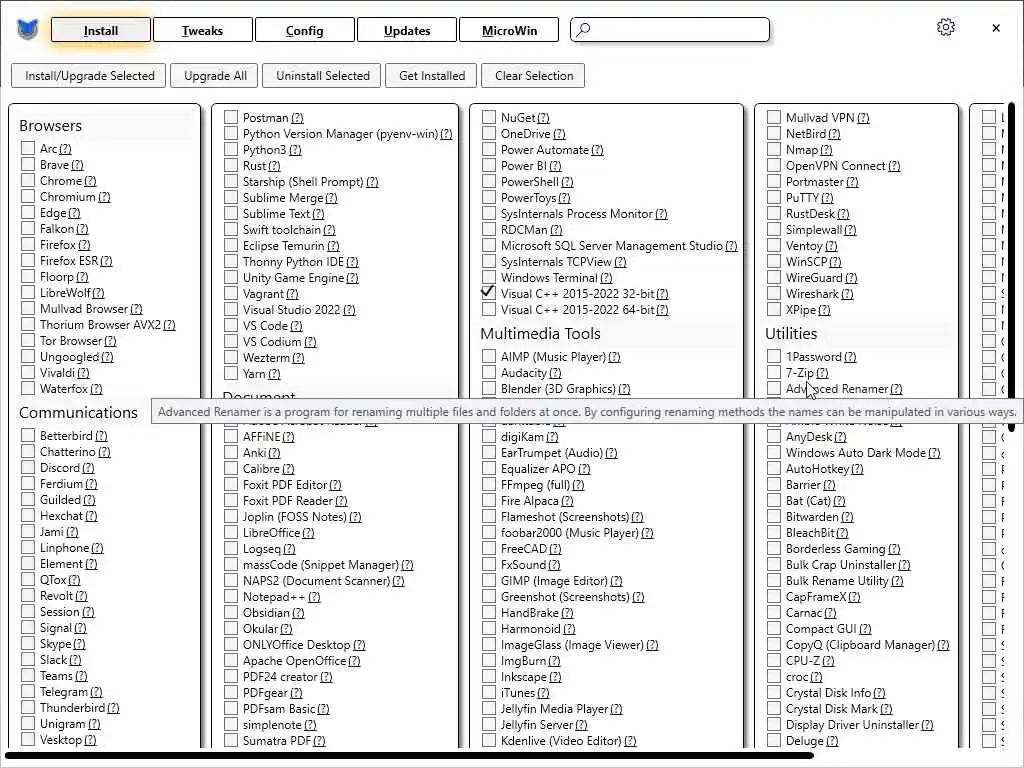Image resolution: width=1024 pixels, height=768 pixels.
Task: Tick the OpenVPN Connect checkbox
Action: point(774,165)
